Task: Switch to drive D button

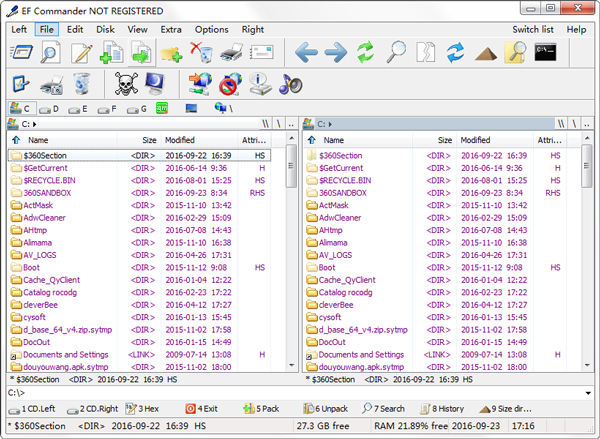Action: pyautogui.click(x=49, y=109)
